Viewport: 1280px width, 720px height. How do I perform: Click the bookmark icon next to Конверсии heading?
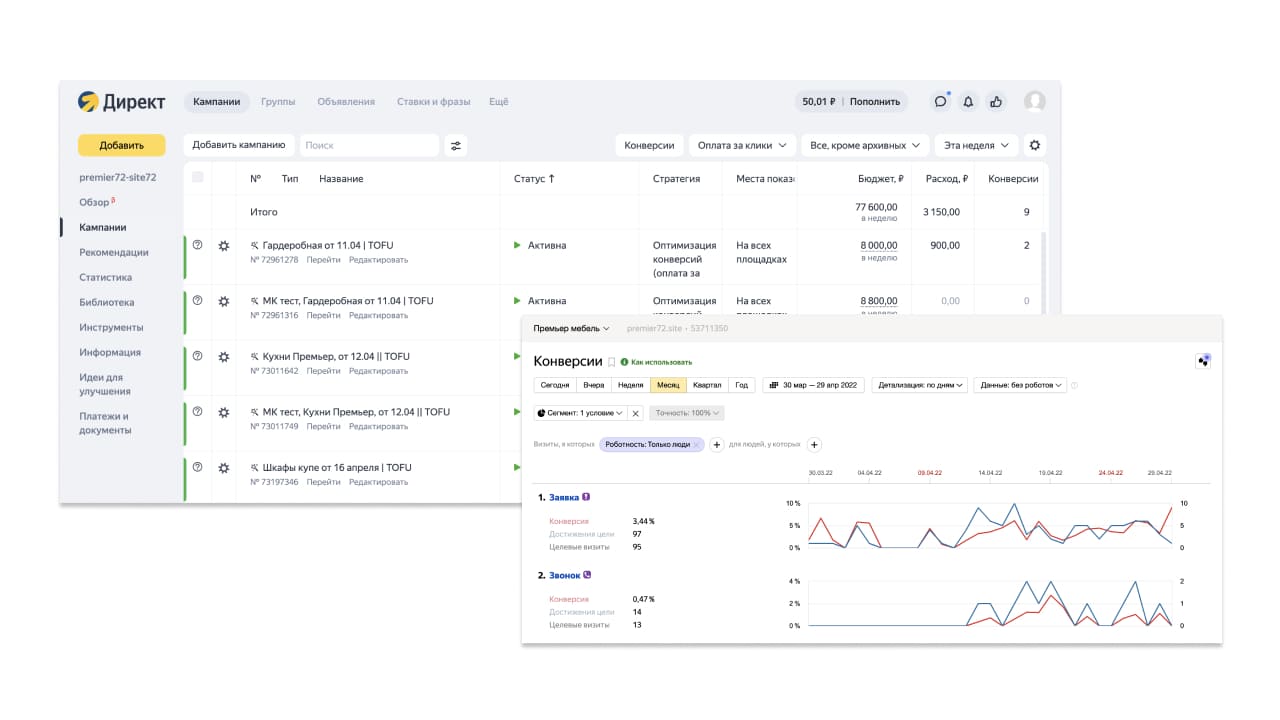coord(612,362)
